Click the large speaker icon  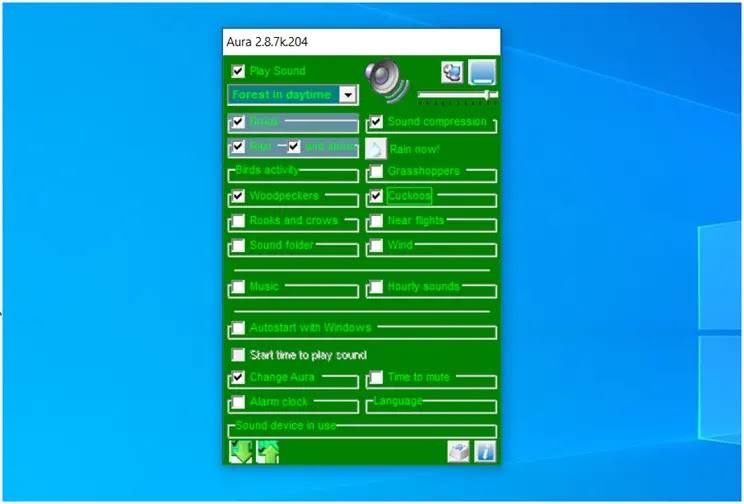387,80
